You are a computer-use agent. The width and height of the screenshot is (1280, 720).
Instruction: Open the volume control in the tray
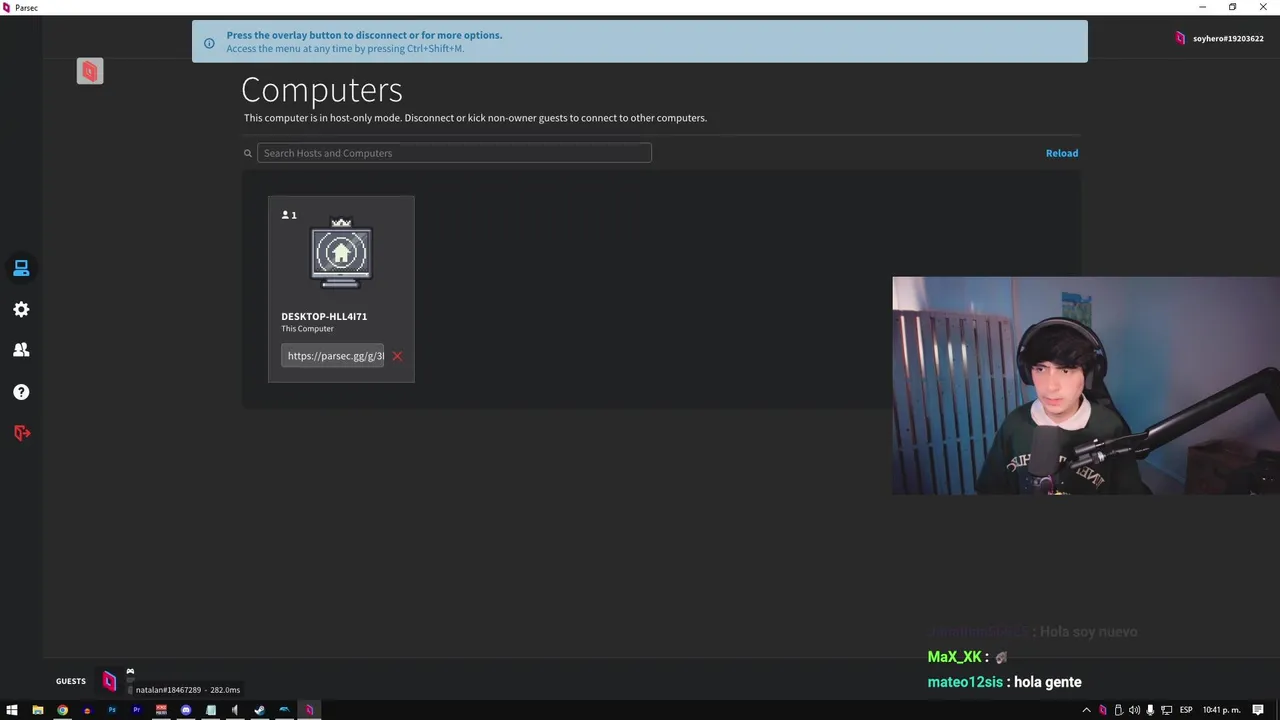[x=1134, y=710]
